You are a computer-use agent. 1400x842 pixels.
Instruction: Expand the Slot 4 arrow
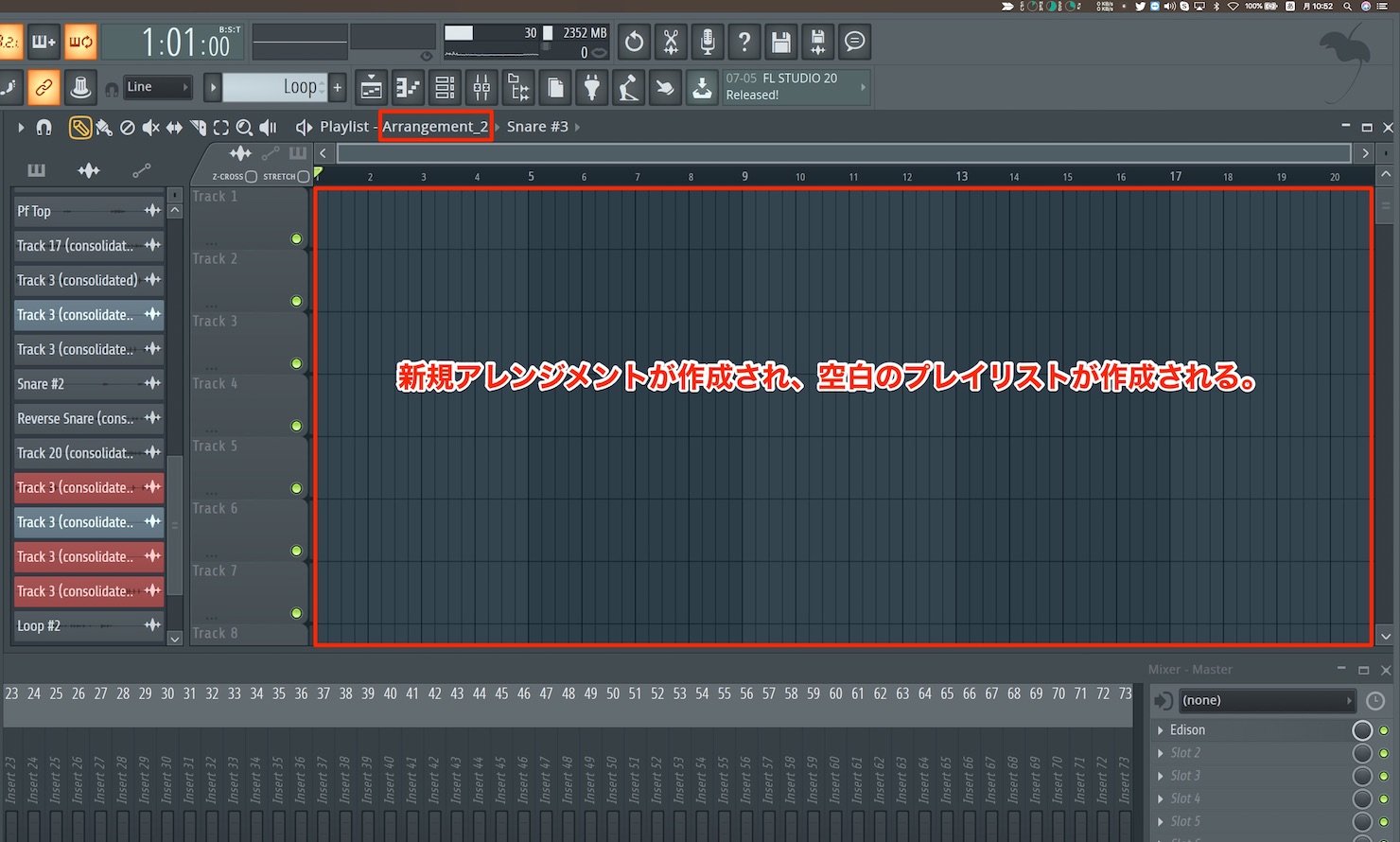[1161, 798]
